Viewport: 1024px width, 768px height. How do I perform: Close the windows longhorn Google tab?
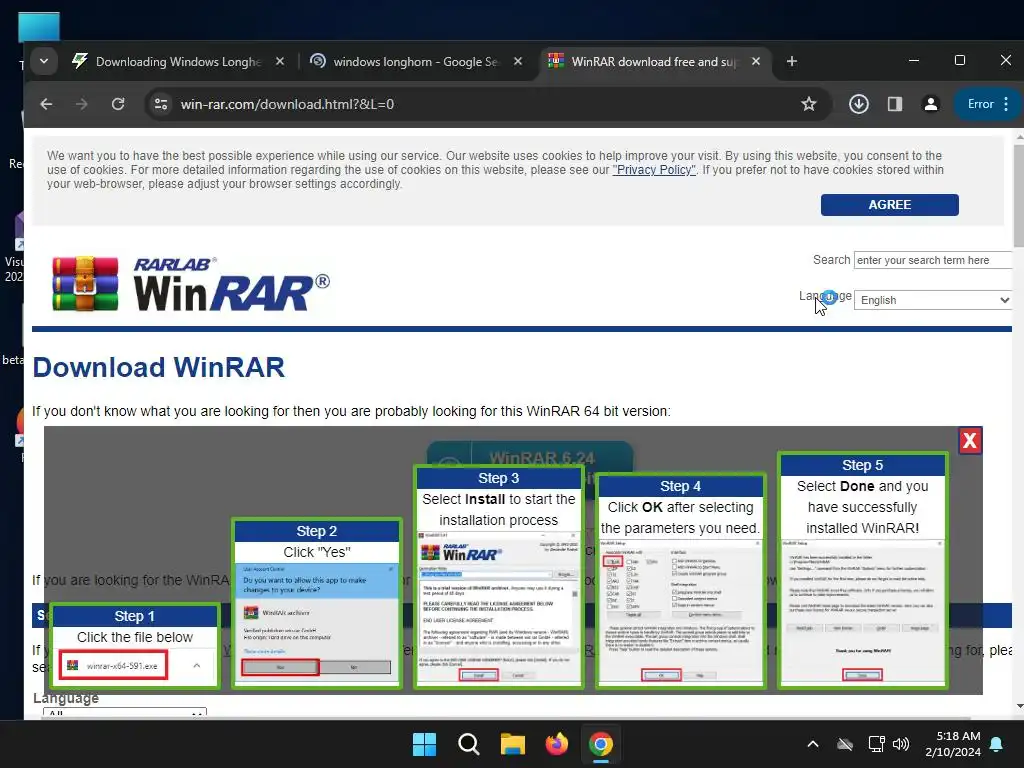point(518,61)
